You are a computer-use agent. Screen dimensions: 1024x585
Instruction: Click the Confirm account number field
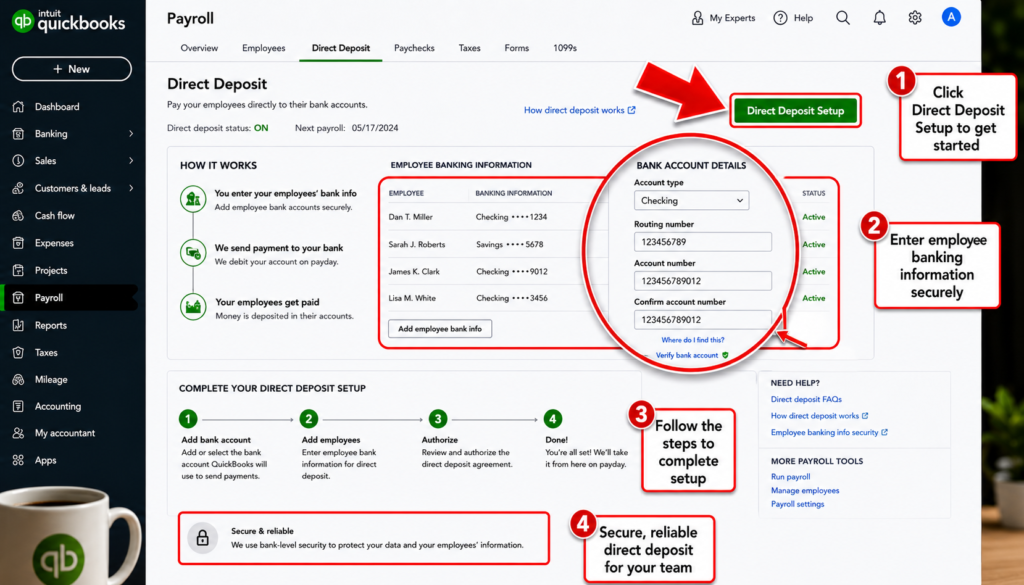tap(703, 319)
